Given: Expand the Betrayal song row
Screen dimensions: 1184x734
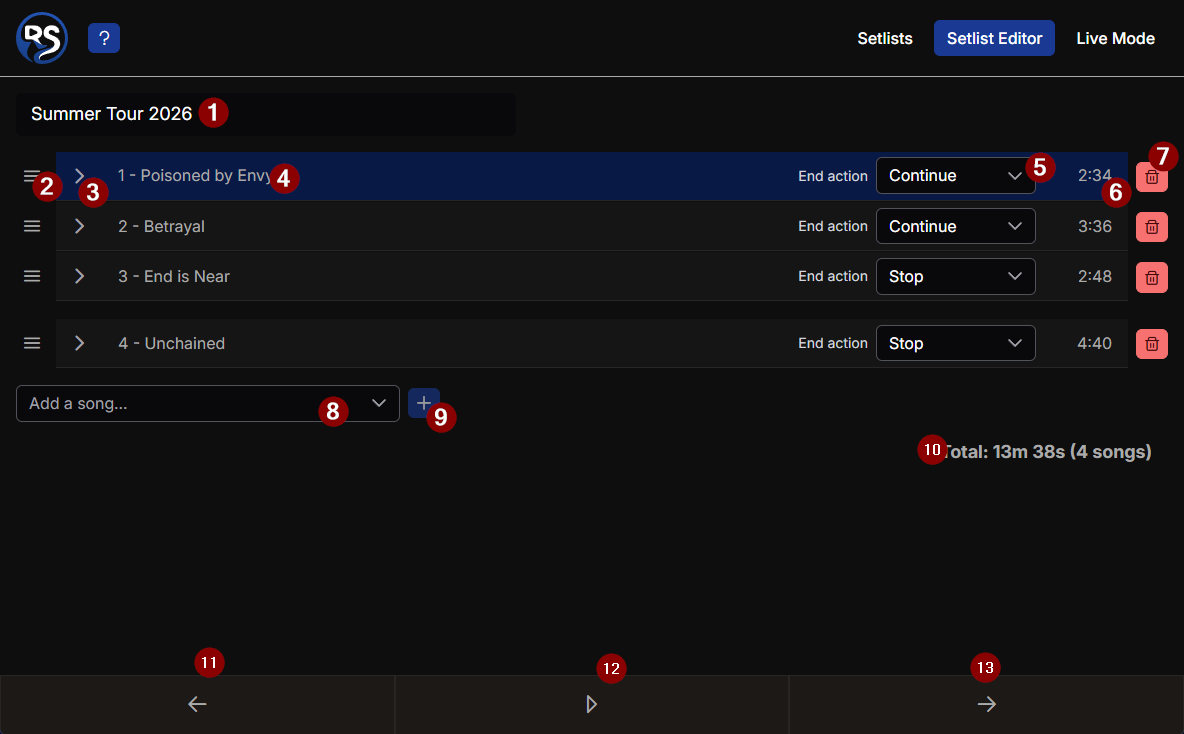Looking at the screenshot, I should [x=79, y=226].
